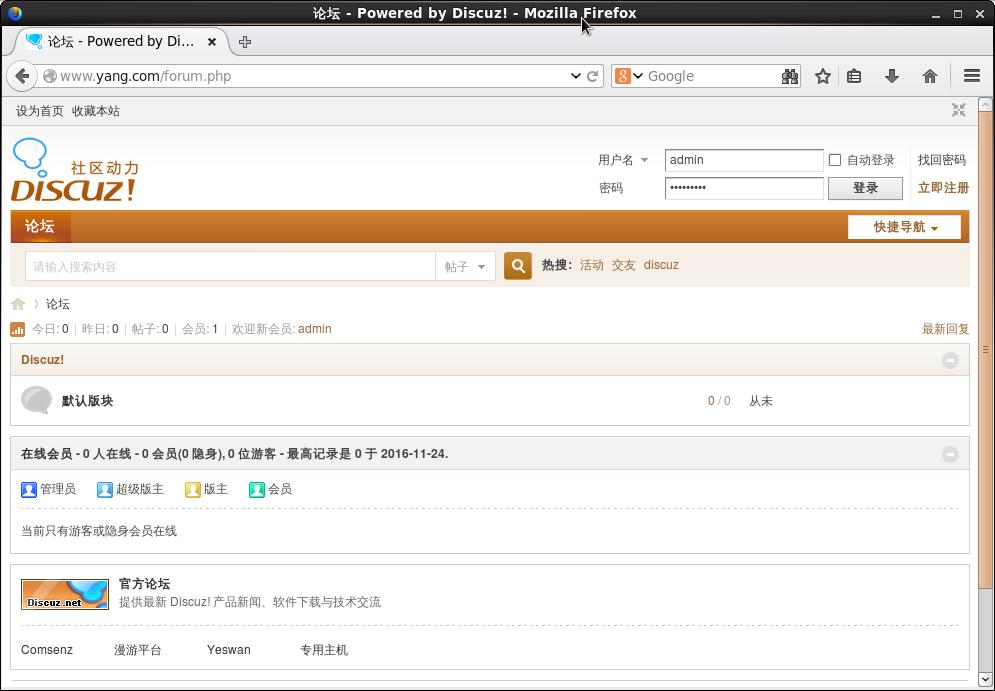
Task: Click the forum search input field
Action: point(230,267)
